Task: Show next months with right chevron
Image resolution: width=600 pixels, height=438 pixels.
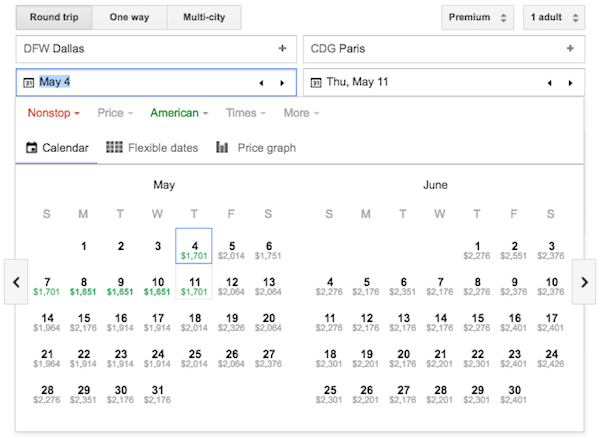Action: tap(584, 282)
